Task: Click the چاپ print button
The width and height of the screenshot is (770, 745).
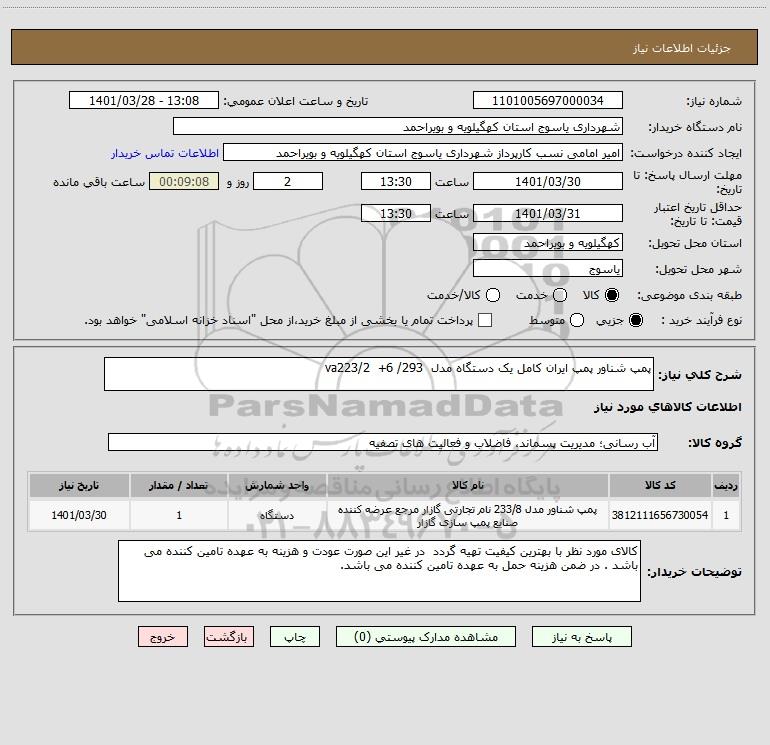Action: pos(295,636)
